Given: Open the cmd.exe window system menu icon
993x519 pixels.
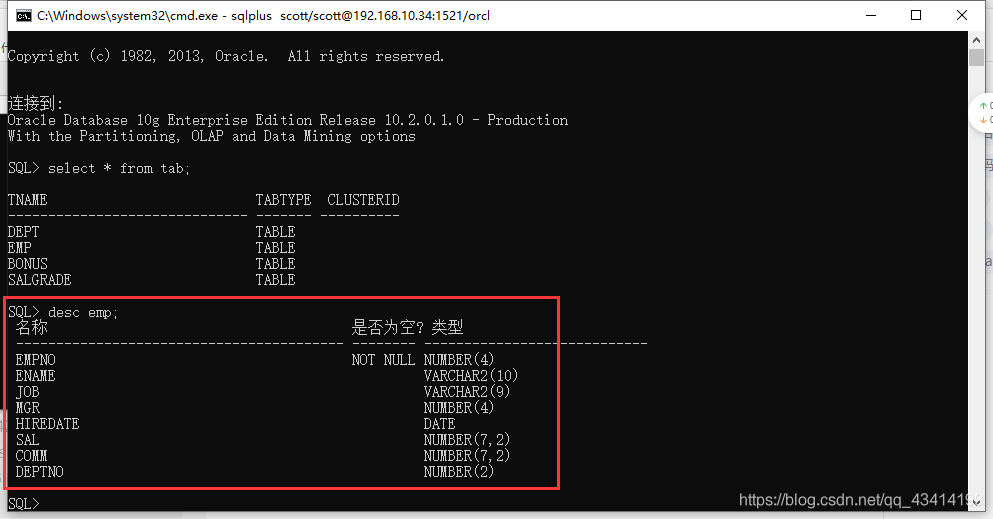Looking at the screenshot, I should click(23, 16).
